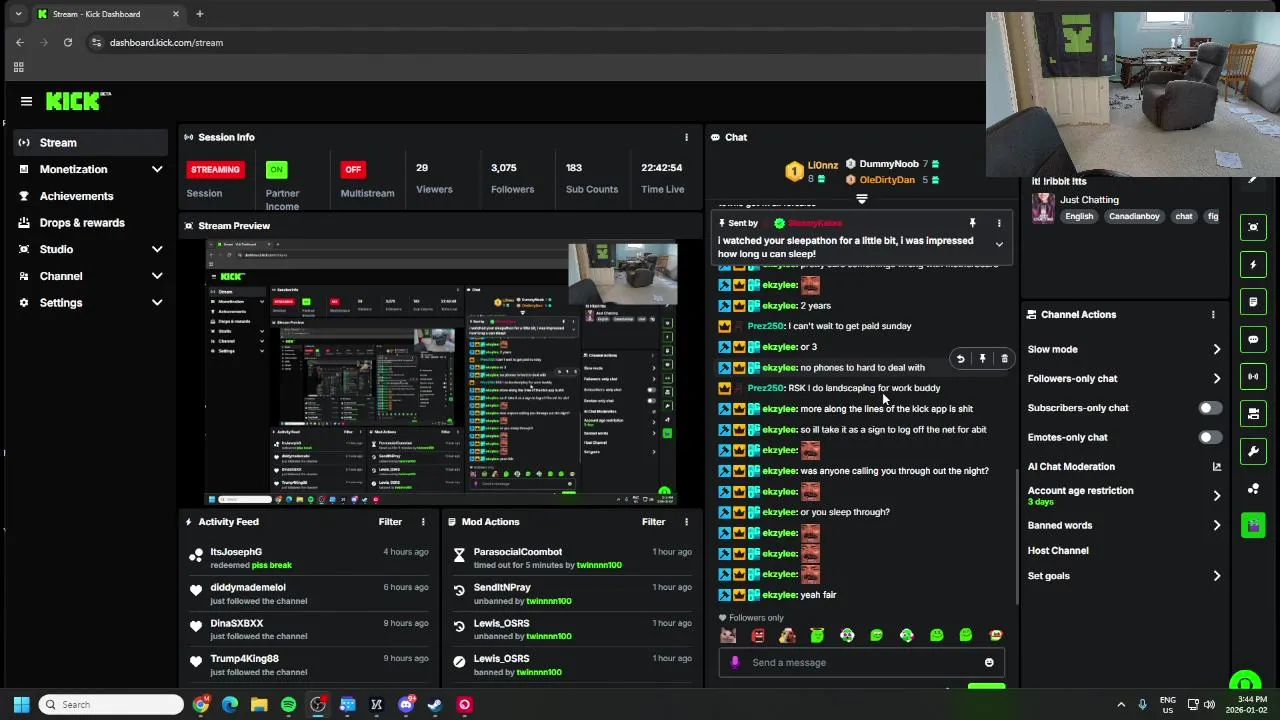Collapse chat leaderboard arrow
1280x720 pixels.
(861, 199)
